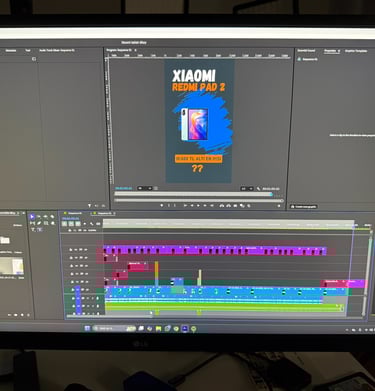Switch to the Graphics Templates tab
The height and width of the screenshot is (391, 375).
tap(356, 51)
